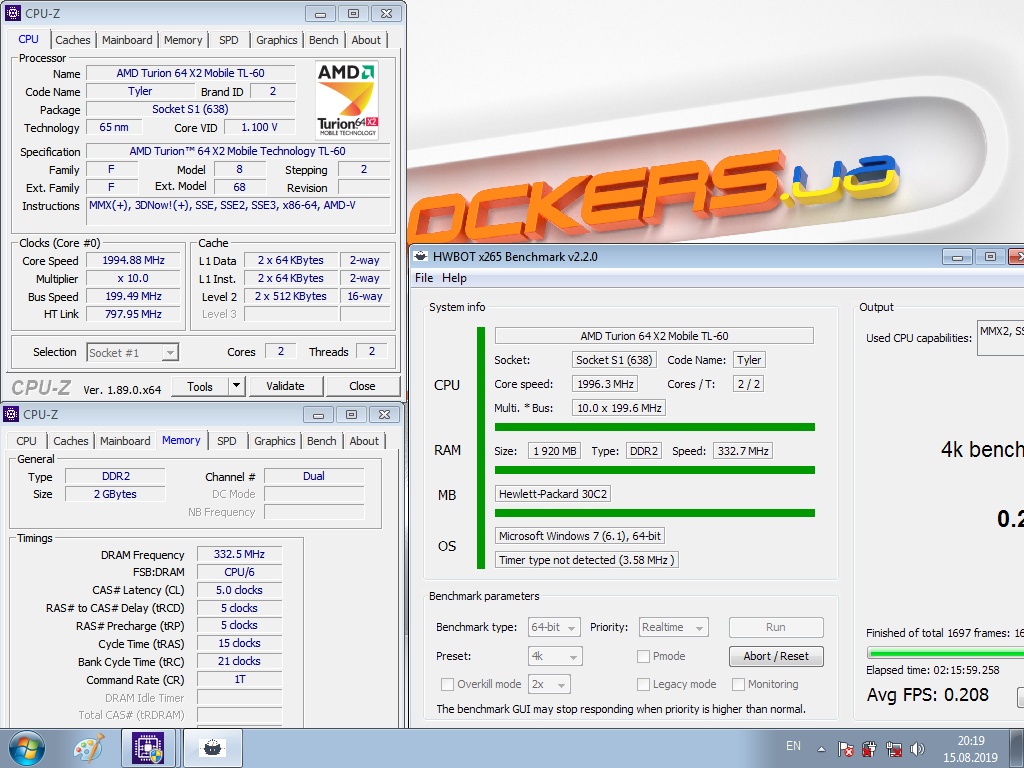Open Paint from the taskbar
This screenshot has width=1024, height=768.
pyautogui.click(x=90, y=748)
